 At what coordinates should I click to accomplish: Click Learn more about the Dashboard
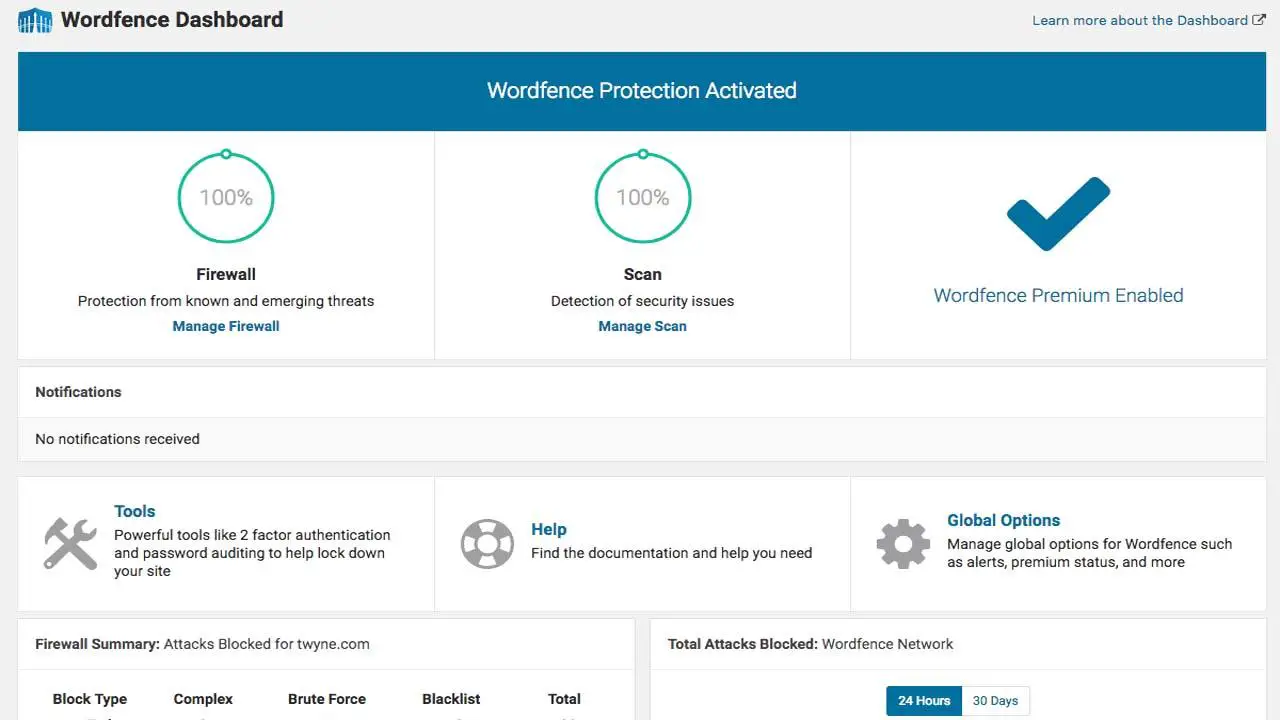click(x=1140, y=20)
